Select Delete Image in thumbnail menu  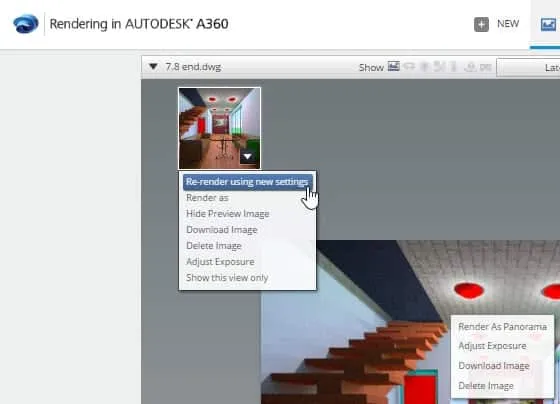(x=214, y=246)
